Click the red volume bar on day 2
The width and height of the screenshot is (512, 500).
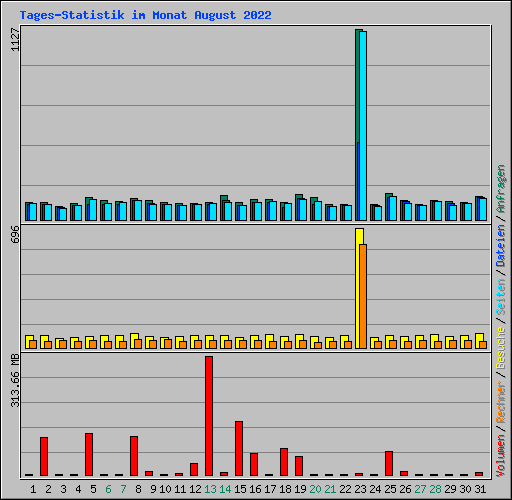(44, 456)
